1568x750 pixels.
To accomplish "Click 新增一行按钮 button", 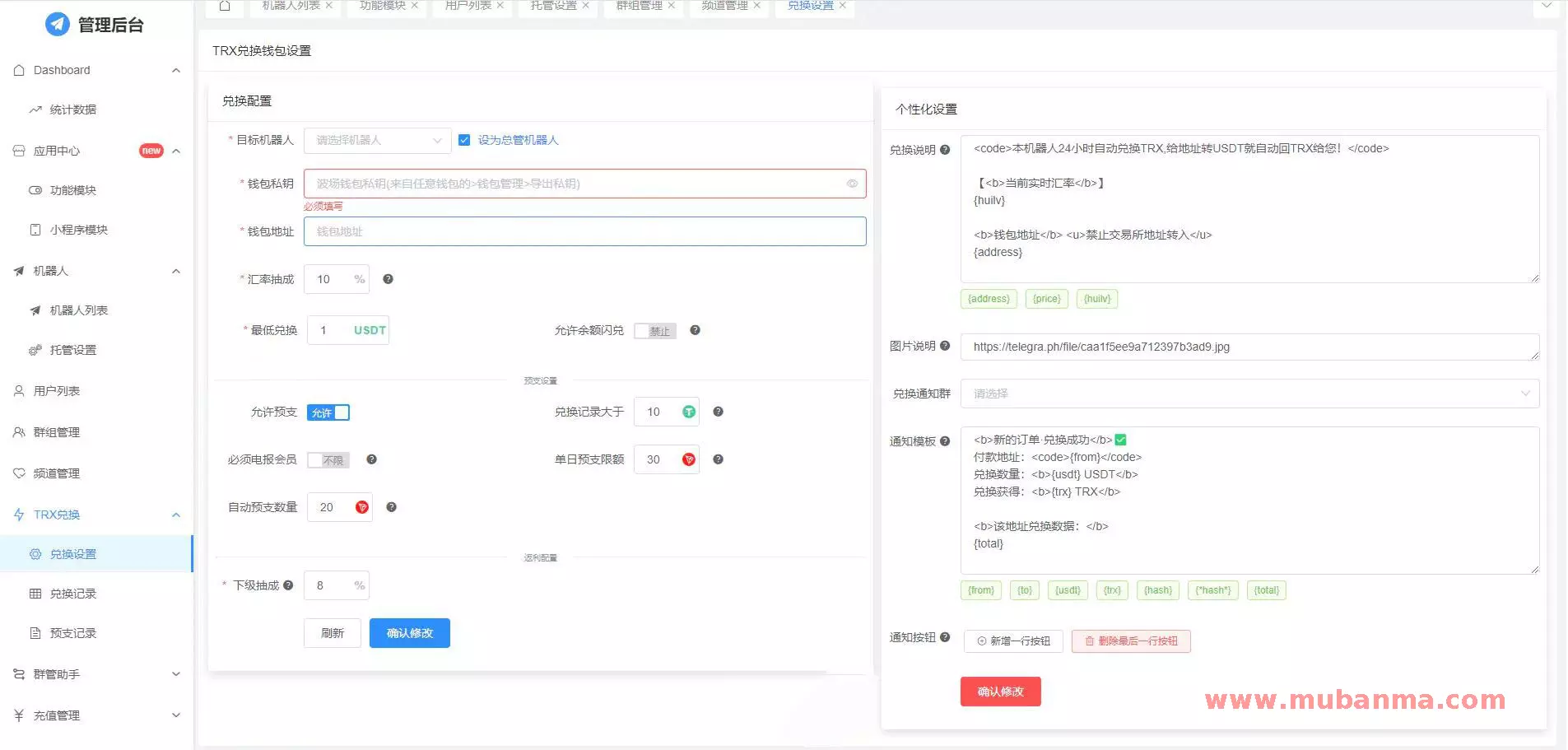I will [1012, 641].
